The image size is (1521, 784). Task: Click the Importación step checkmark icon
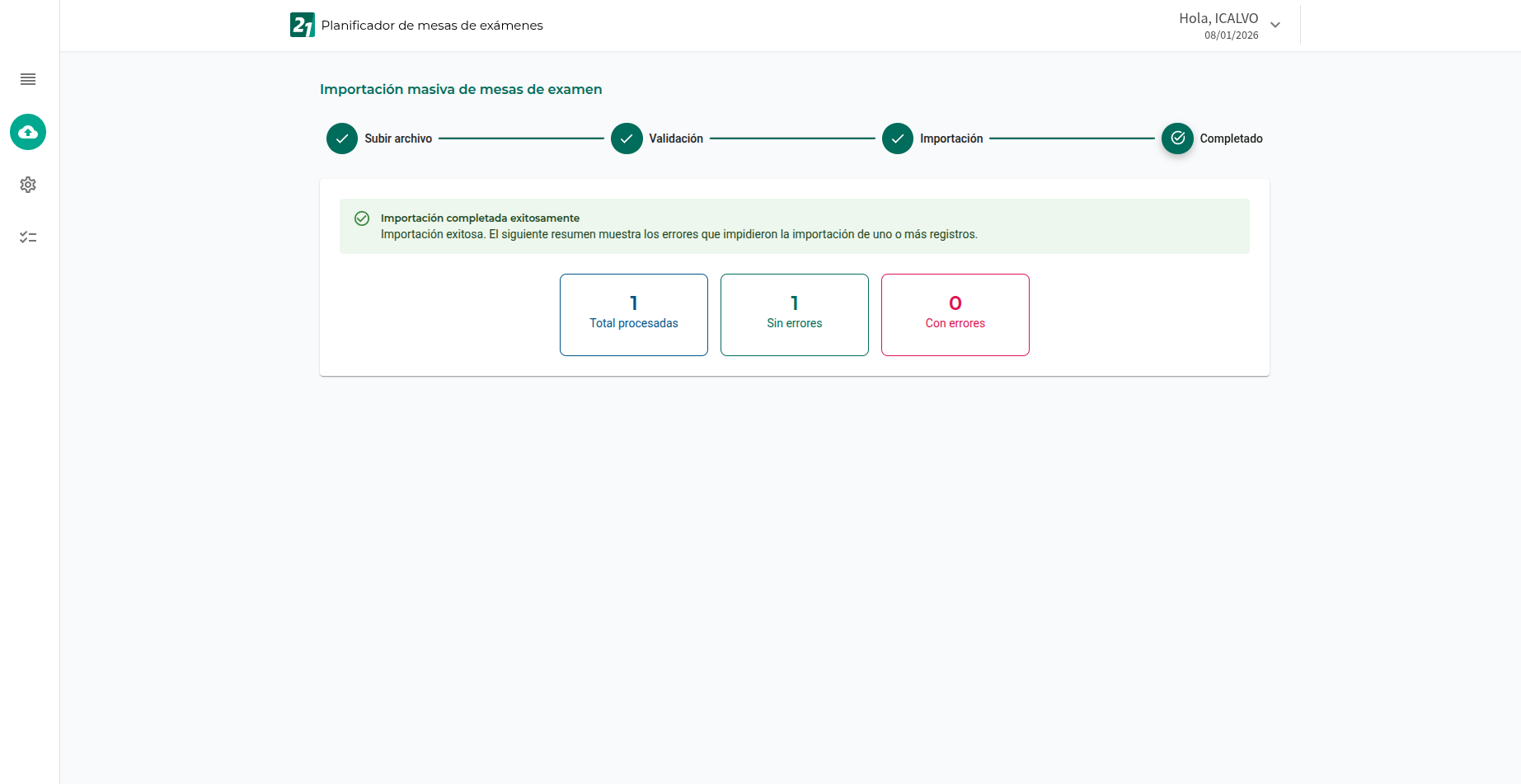click(897, 138)
